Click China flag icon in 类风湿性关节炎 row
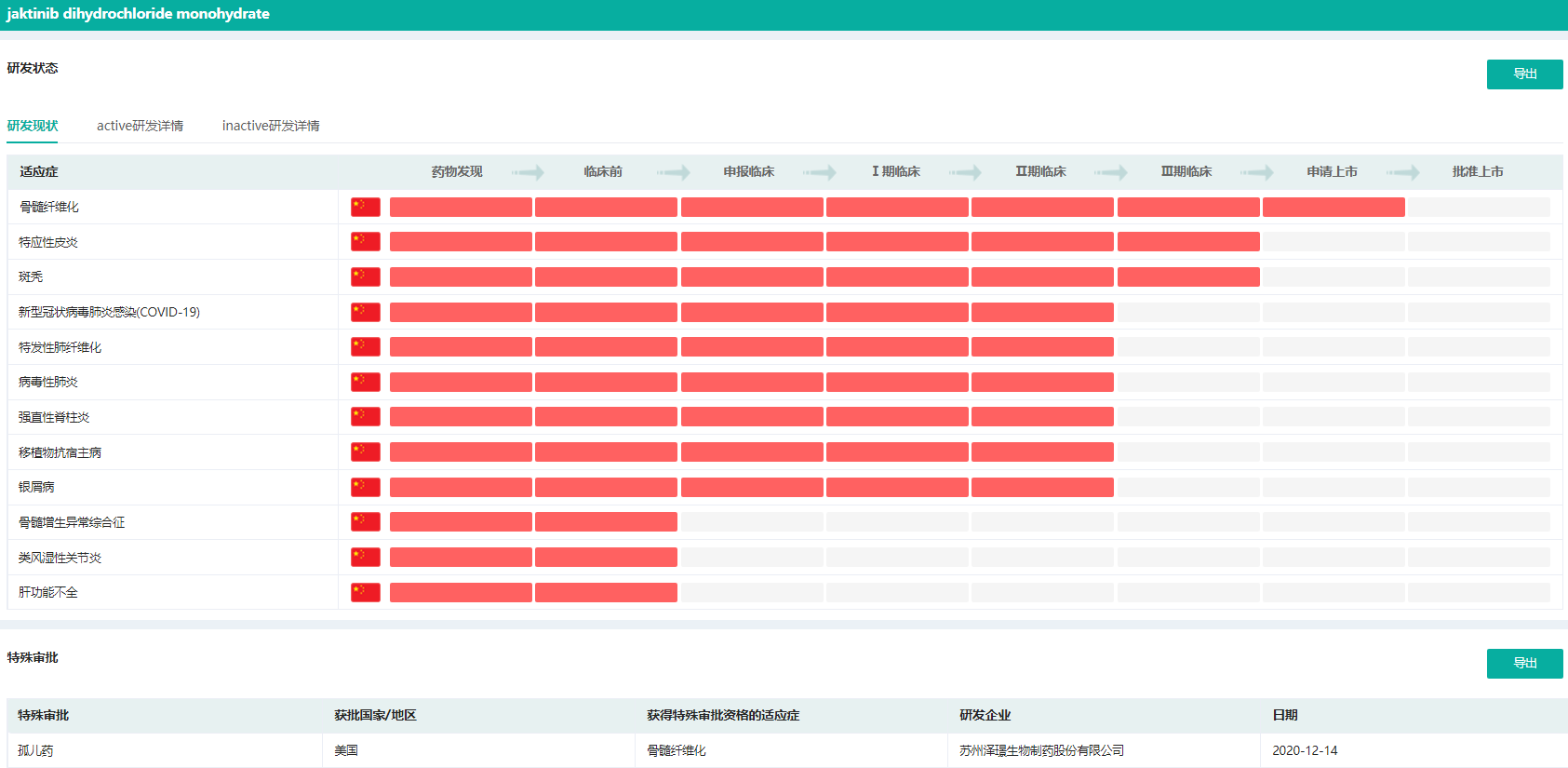 point(365,557)
